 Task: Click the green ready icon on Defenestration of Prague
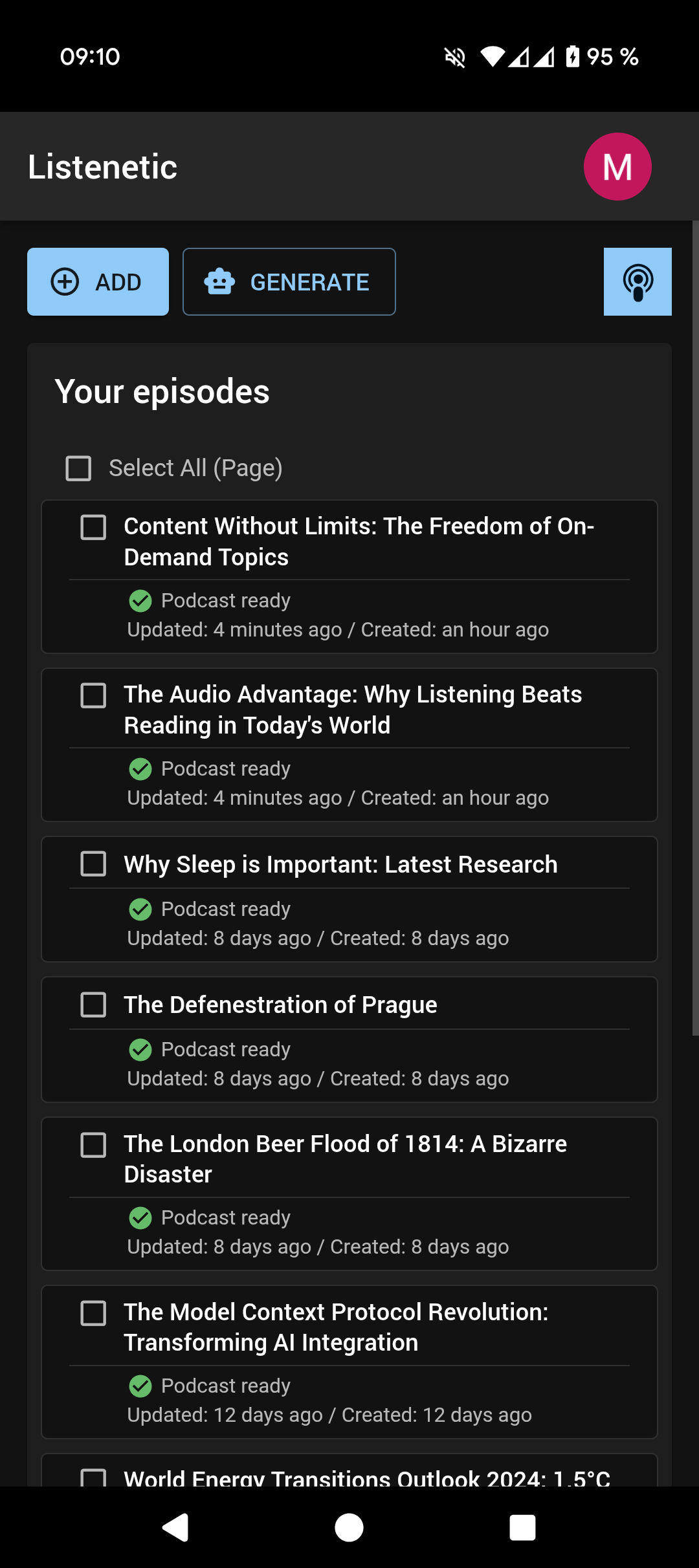(x=140, y=1050)
